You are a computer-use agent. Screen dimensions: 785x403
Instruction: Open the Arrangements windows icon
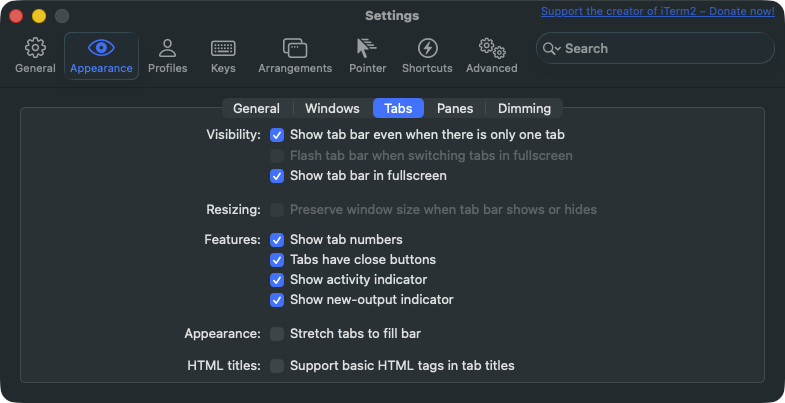tap(294, 48)
